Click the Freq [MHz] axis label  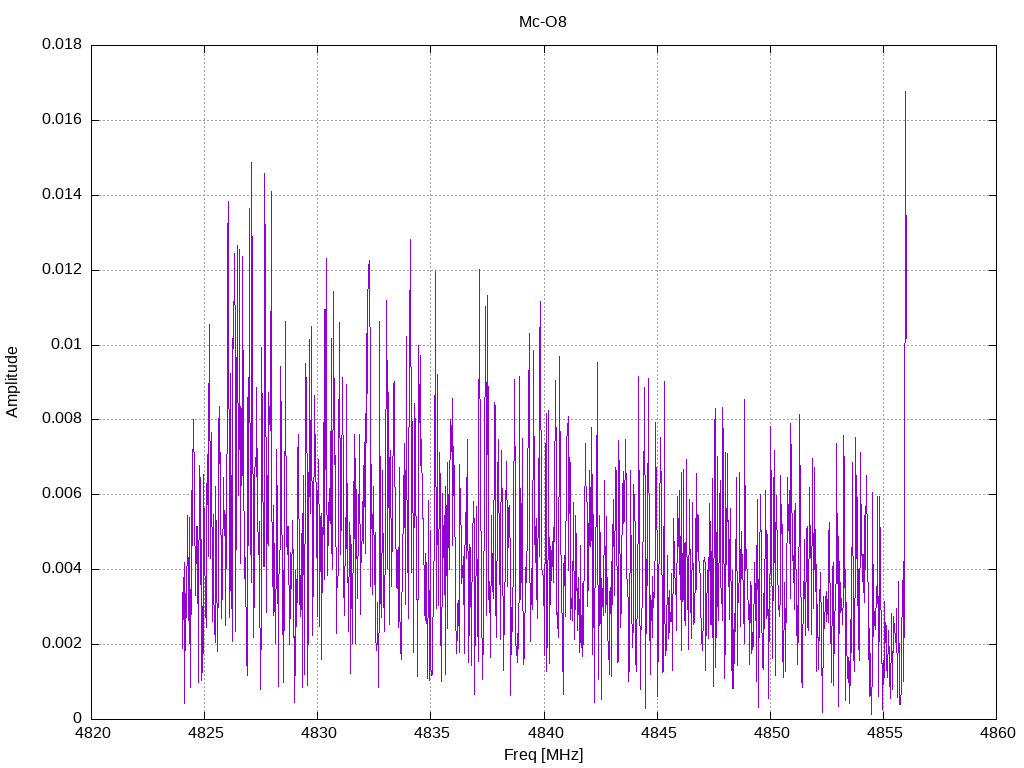[543, 755]
